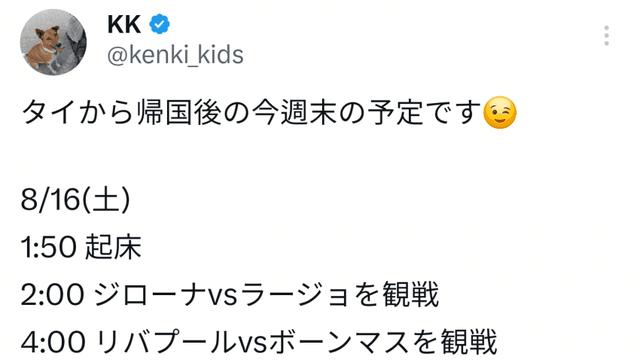Click を観戦 after ボーンマス
The image size is (640, 360).
coord(453,341)
